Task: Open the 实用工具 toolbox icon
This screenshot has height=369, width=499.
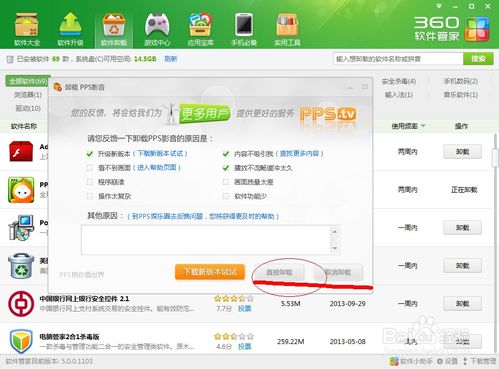Action: click(287, 29)
